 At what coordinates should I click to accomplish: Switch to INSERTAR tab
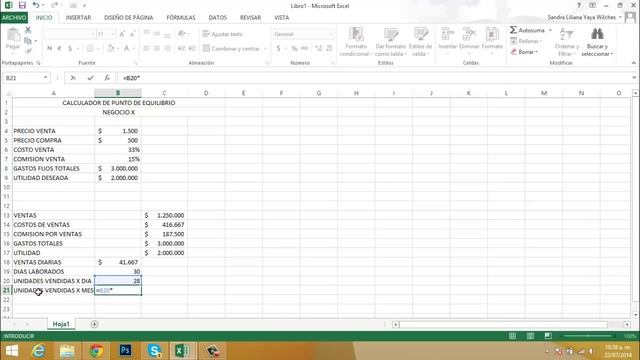tap(78, 18)
